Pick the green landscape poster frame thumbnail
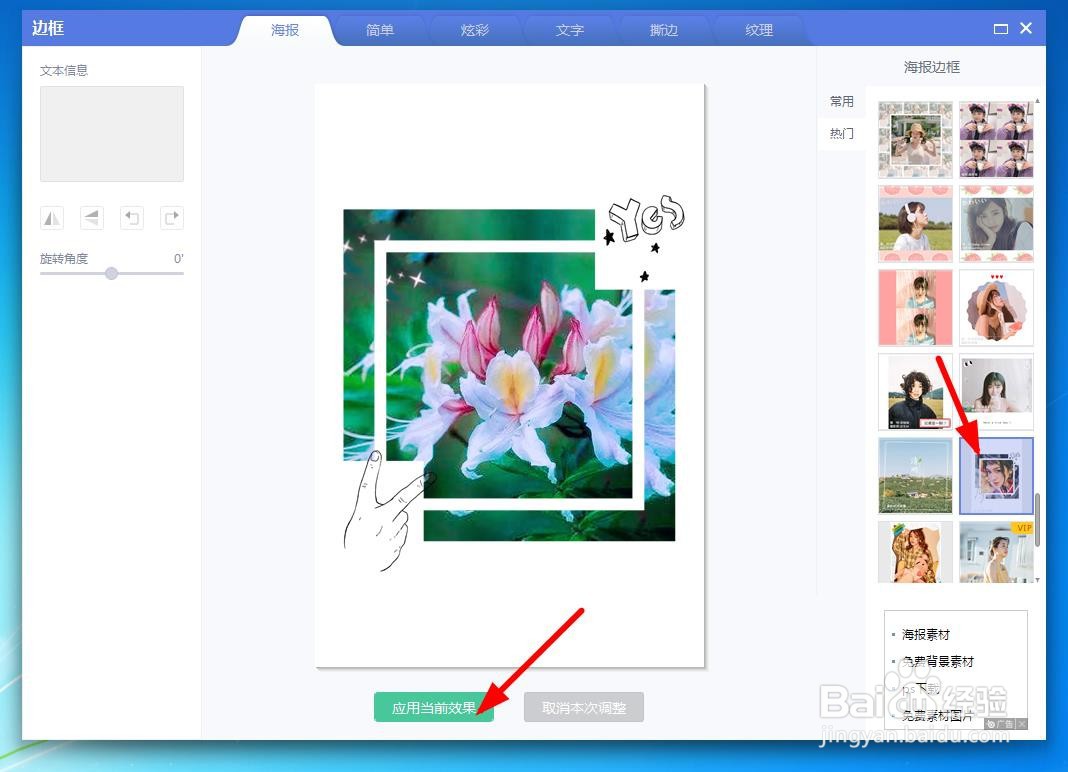The image size is (1068, 772). pos(915,476)
